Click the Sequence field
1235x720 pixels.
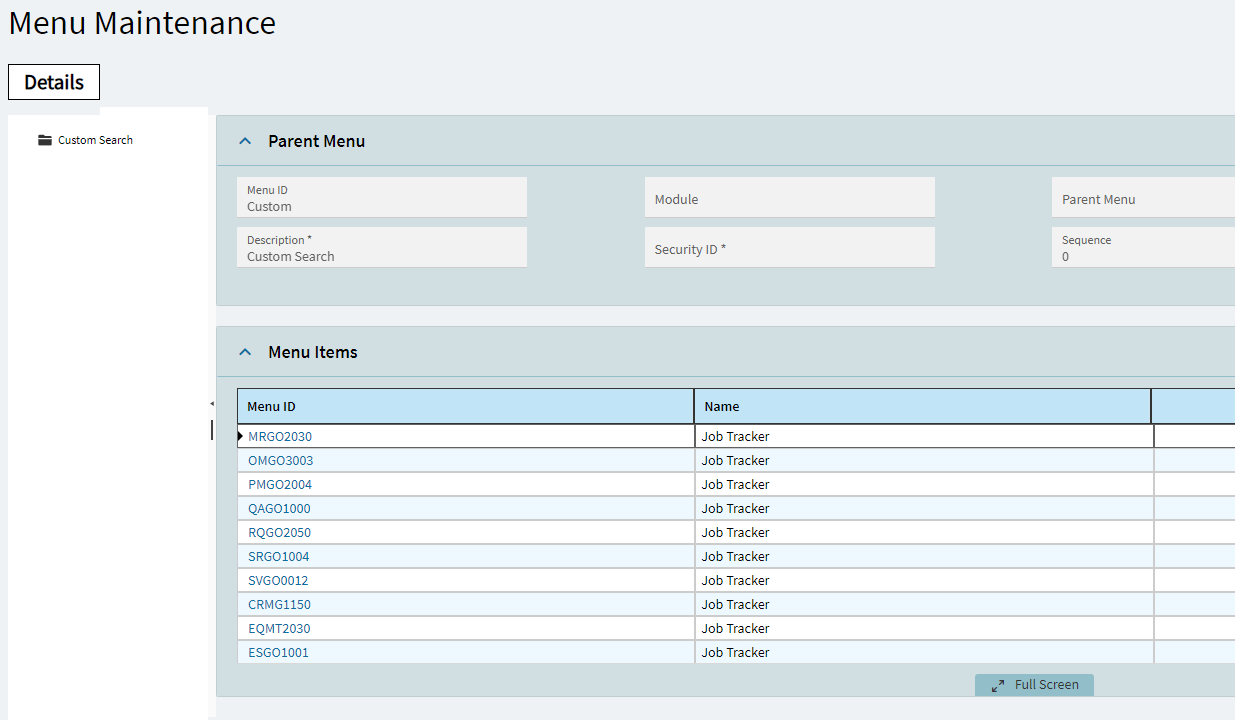point(1143,248)
